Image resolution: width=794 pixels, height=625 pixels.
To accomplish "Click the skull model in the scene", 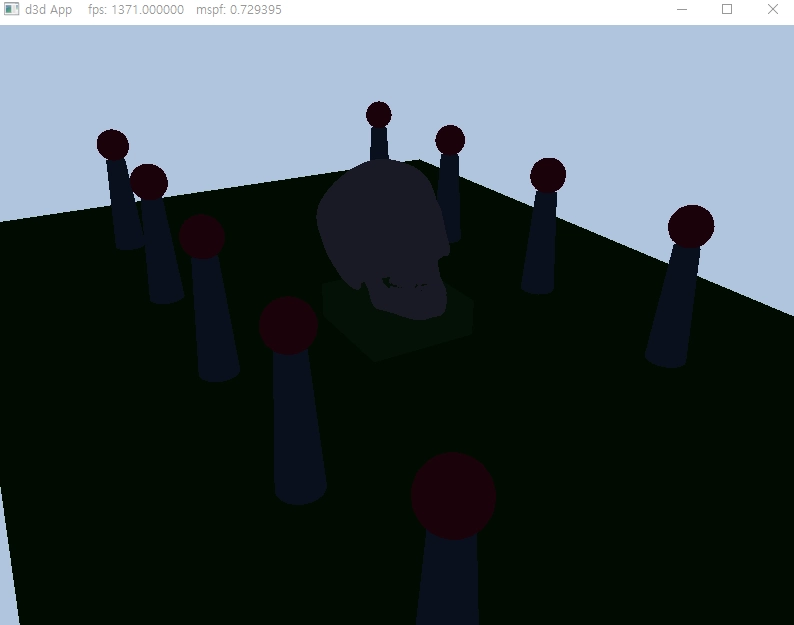I will pos(382,238).
